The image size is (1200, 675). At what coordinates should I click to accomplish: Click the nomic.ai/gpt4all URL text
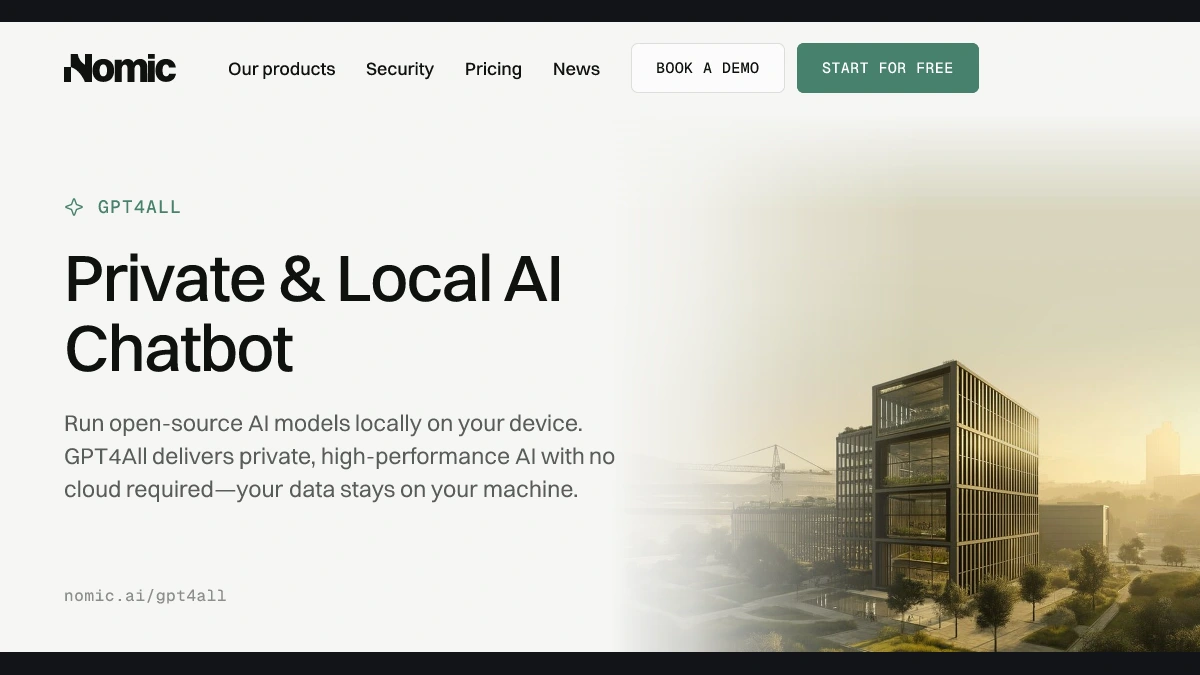[145, 596]
